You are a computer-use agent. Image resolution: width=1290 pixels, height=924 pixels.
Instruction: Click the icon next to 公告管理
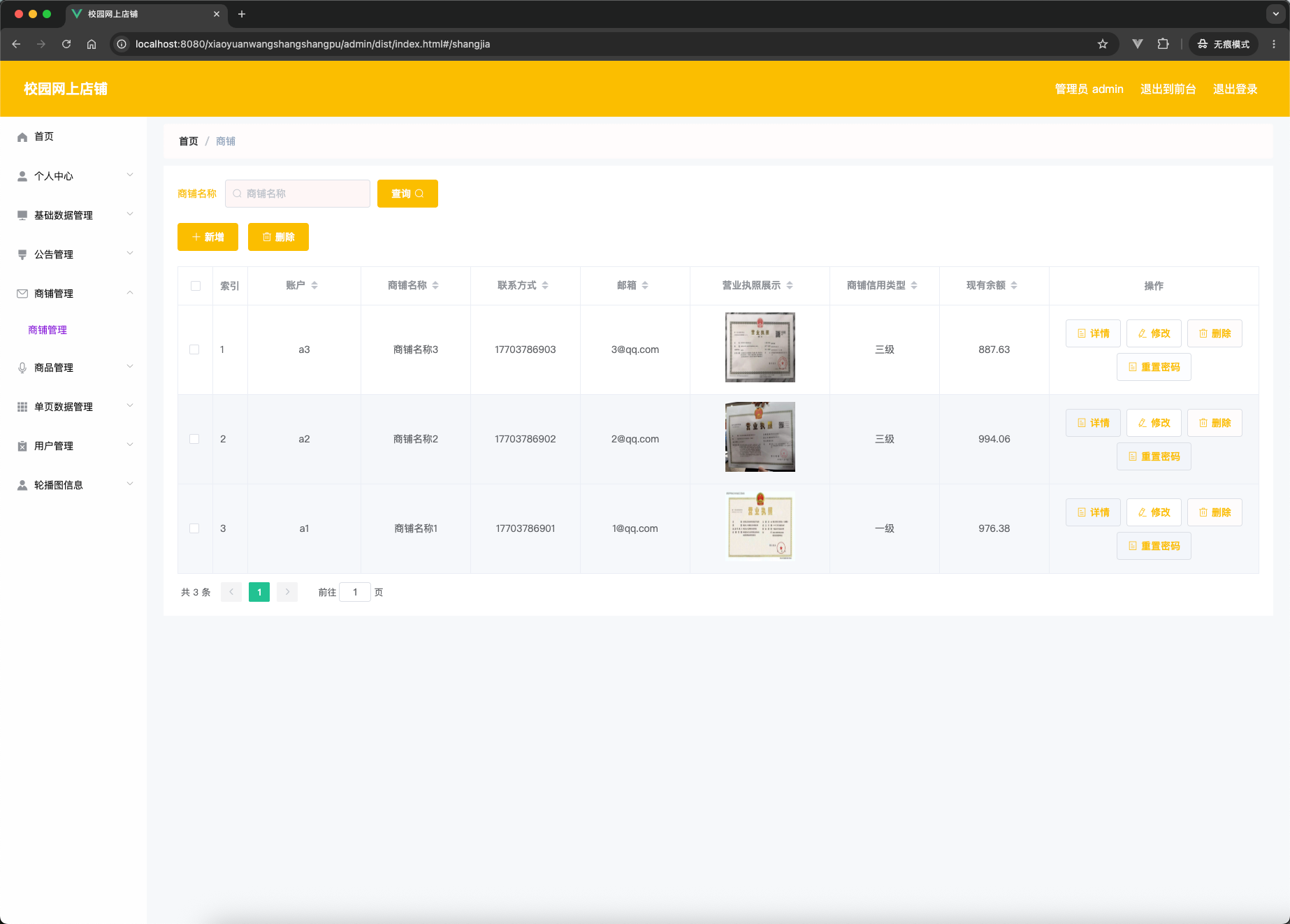click(22, 254)
